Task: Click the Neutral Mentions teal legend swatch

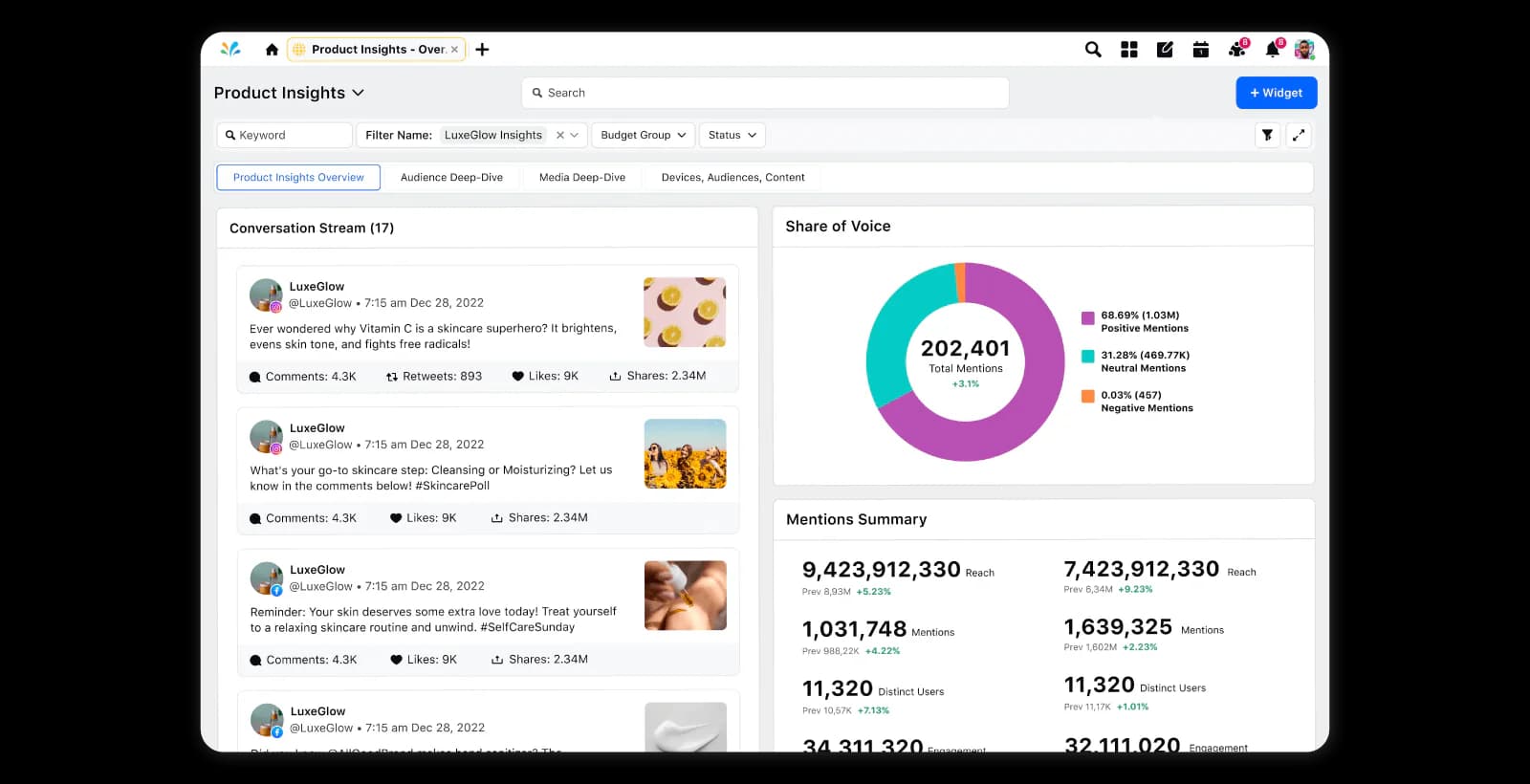Action: pos(1088,356)
